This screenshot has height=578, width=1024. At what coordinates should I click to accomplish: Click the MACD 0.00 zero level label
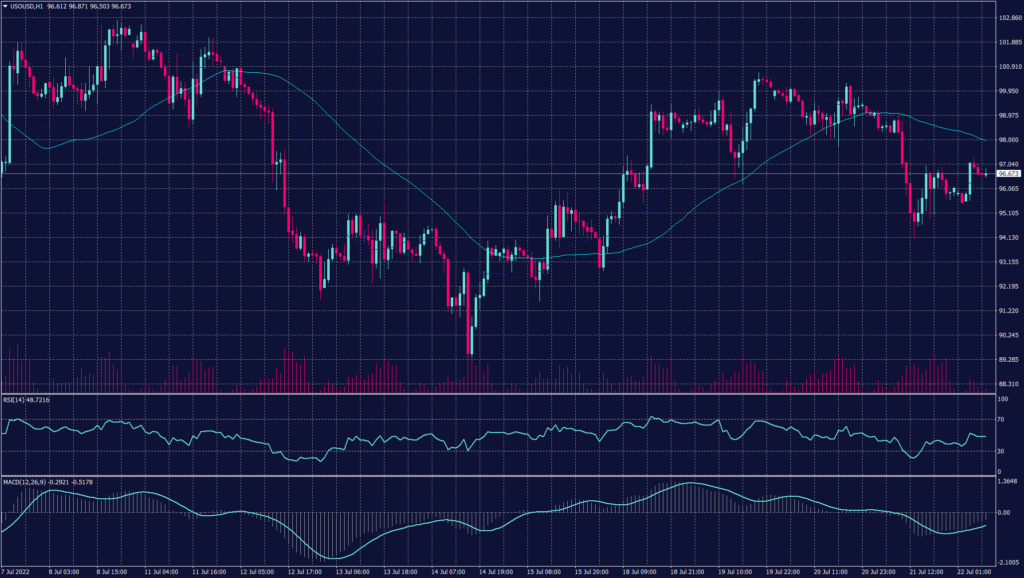click(x=1004, y=512)
